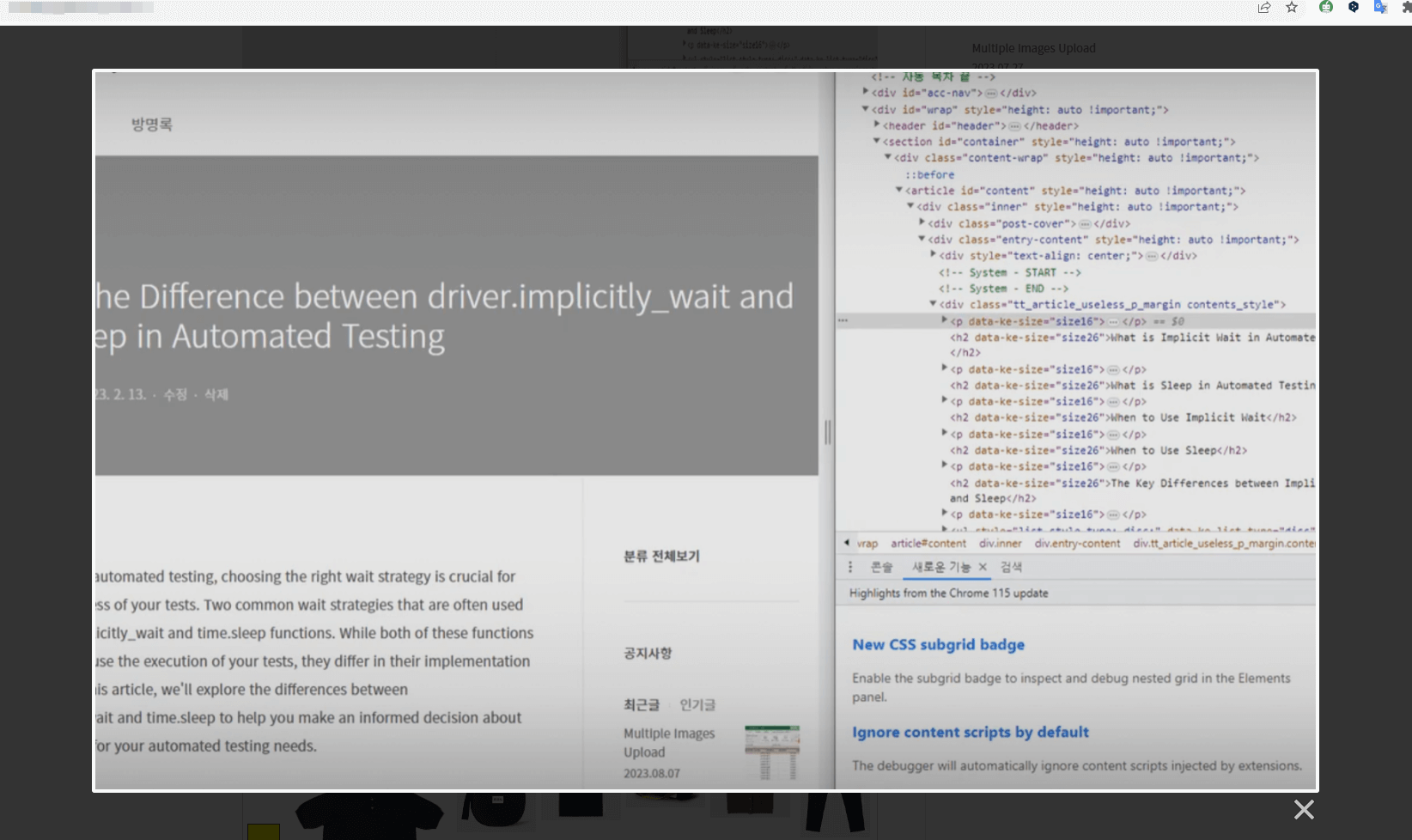Expand the div id="acc-nav" node
The height and width of the screenshot is (840, 1412).
tap(866, 92)
